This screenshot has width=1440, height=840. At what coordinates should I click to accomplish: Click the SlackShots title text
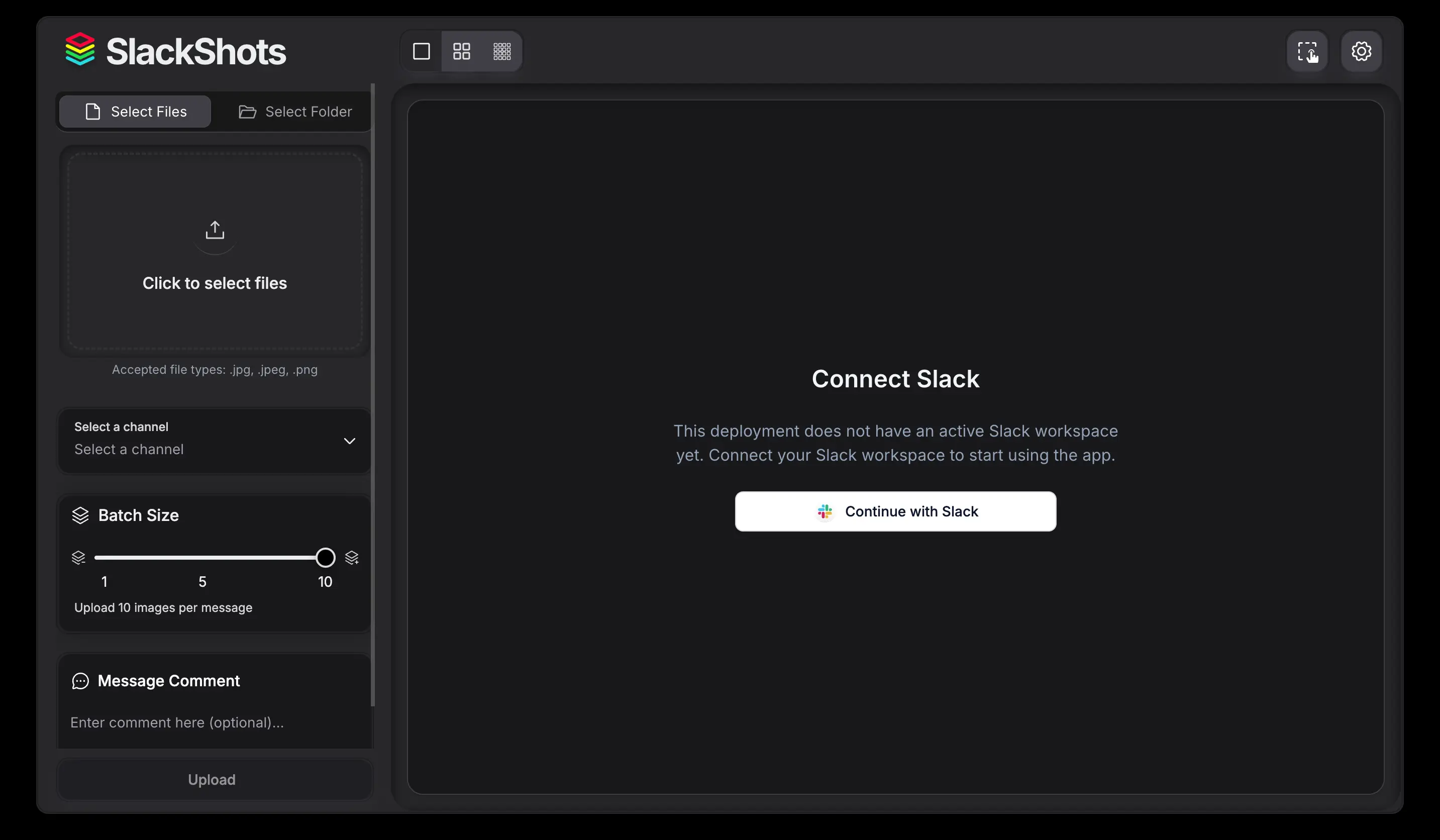[x=196, y=51]
